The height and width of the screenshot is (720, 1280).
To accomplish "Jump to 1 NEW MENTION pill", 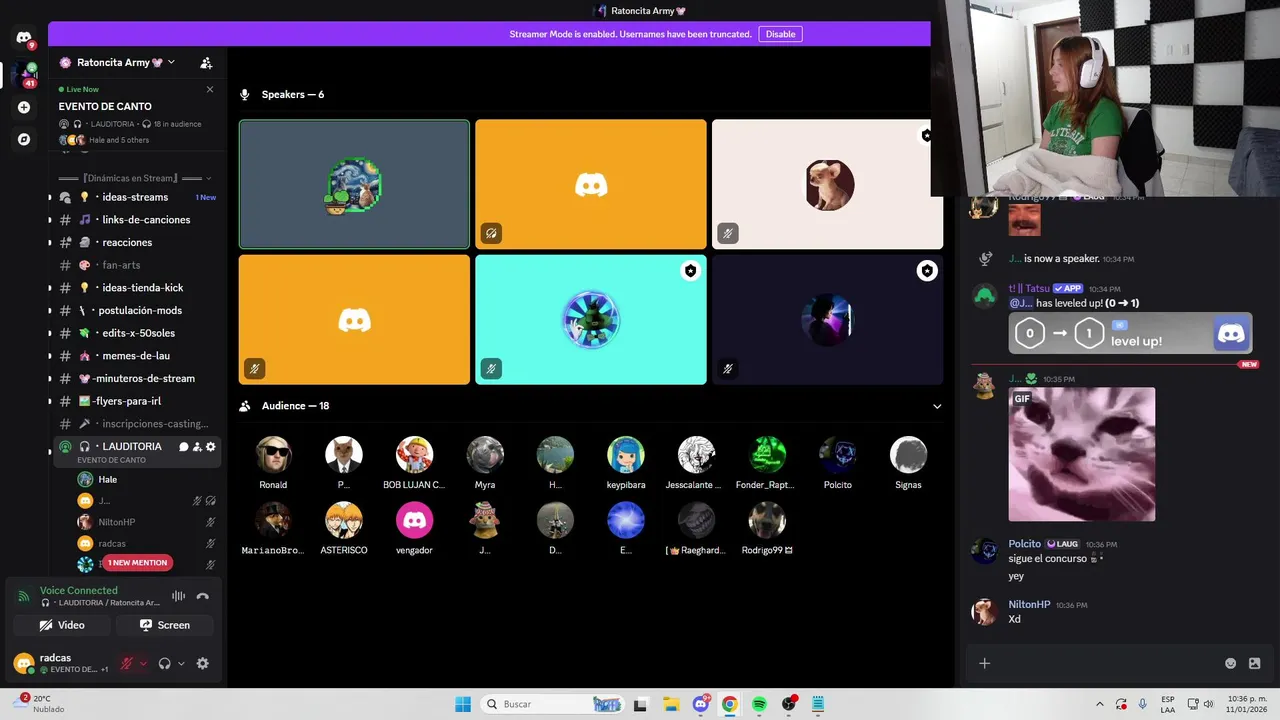I will (137, 563).
